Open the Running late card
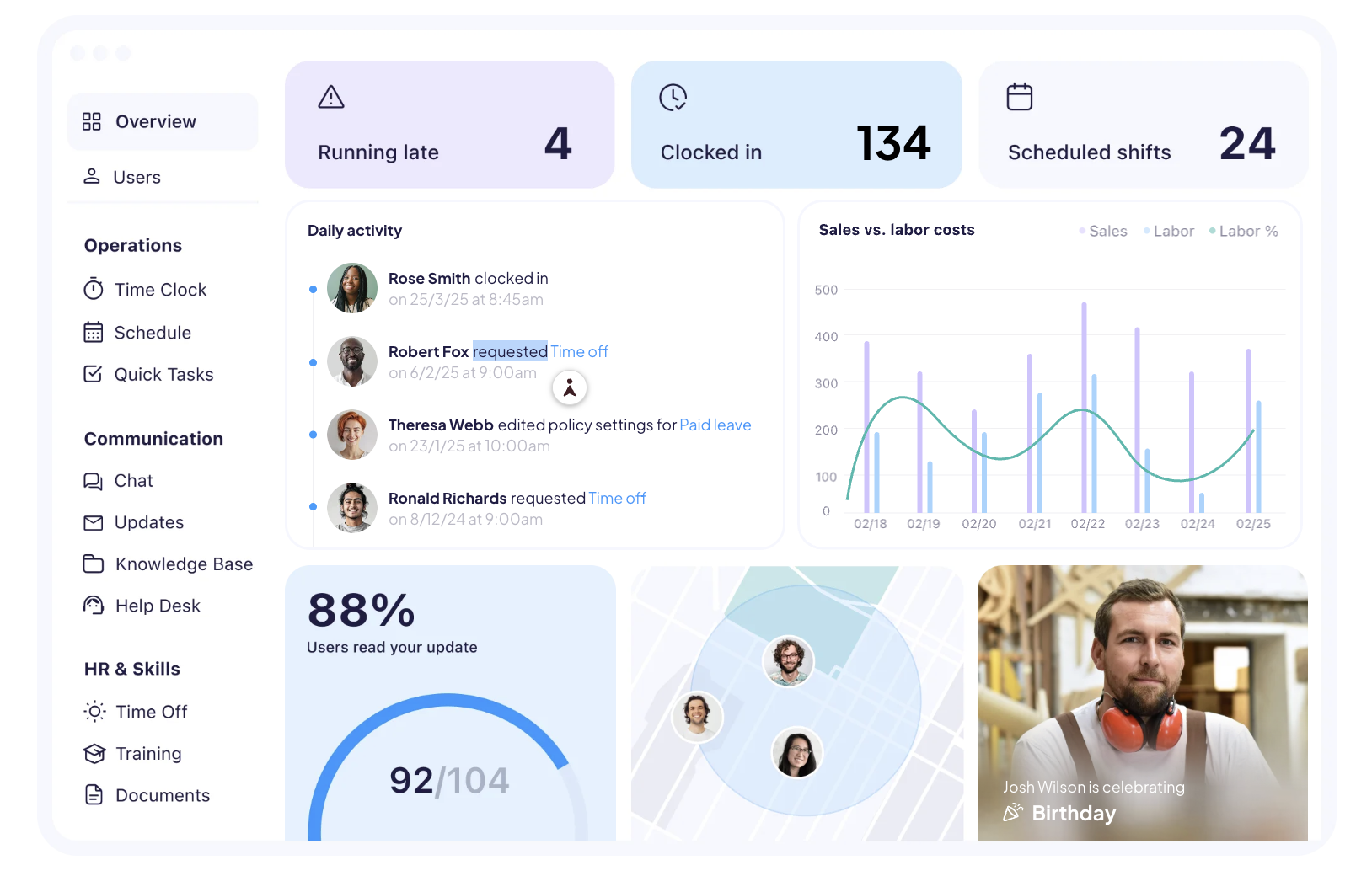The width and height of the screenshot is (1372, 876). tap(450, 125)
